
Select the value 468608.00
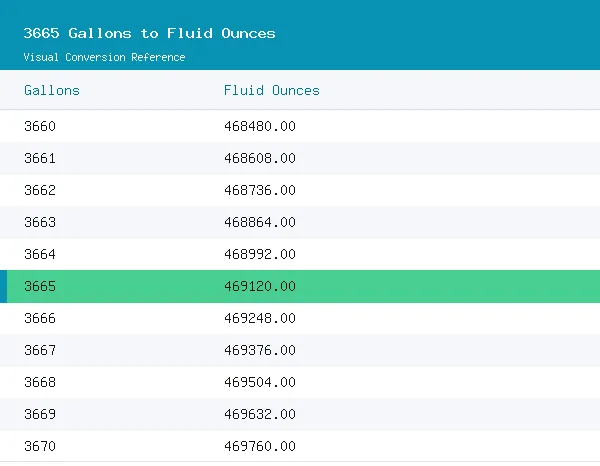[x=260, y=158]
